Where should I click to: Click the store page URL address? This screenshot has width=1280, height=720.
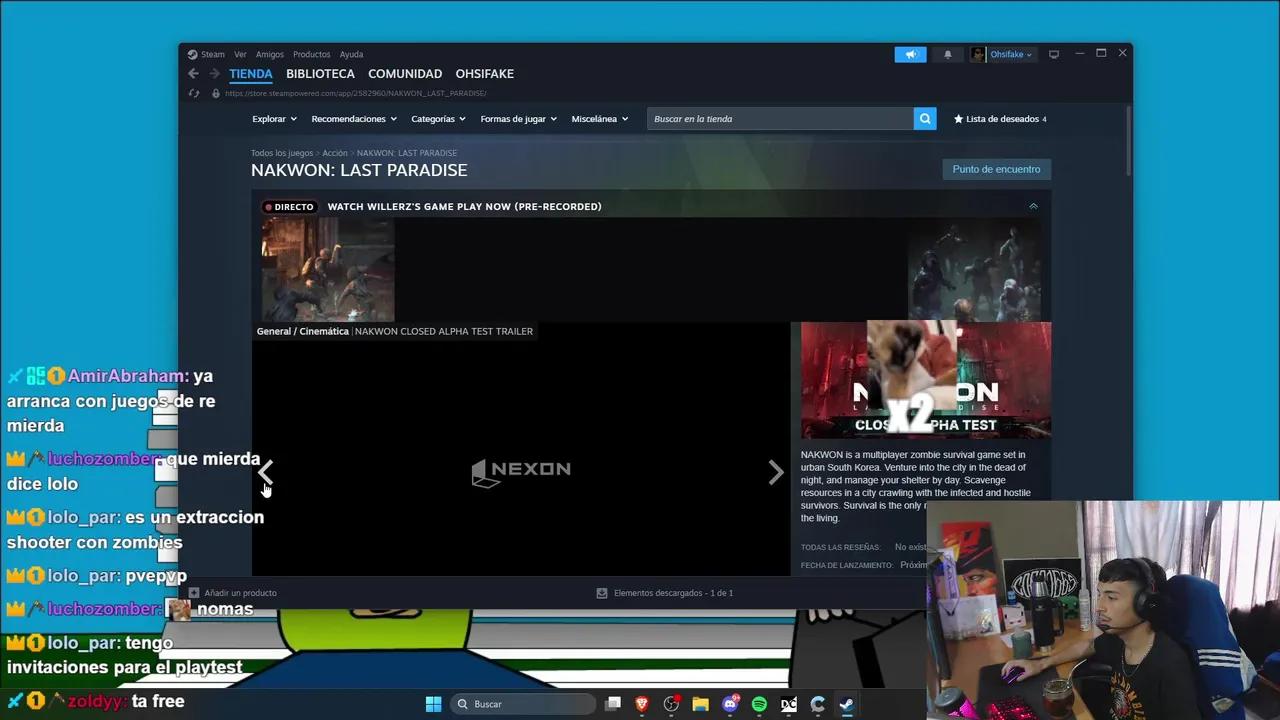click(x=355, y=93)
